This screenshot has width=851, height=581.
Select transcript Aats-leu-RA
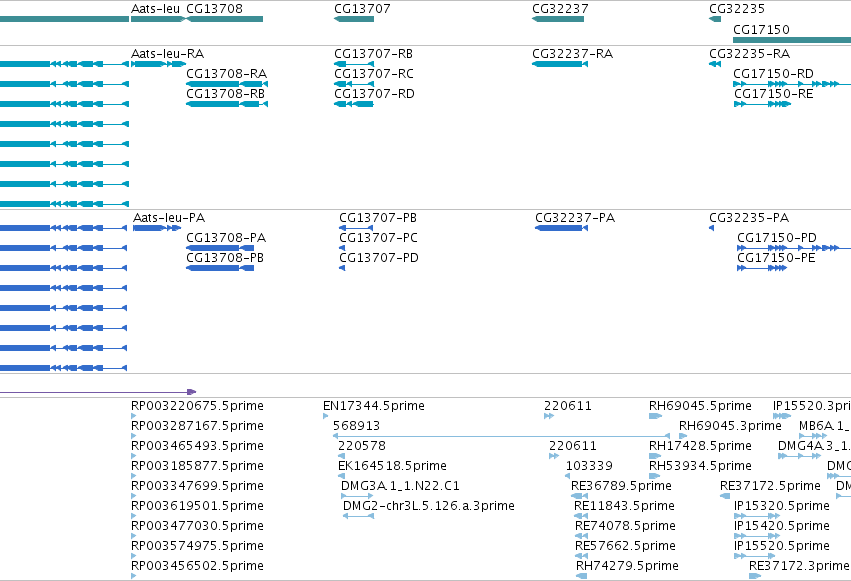point(168,54)
